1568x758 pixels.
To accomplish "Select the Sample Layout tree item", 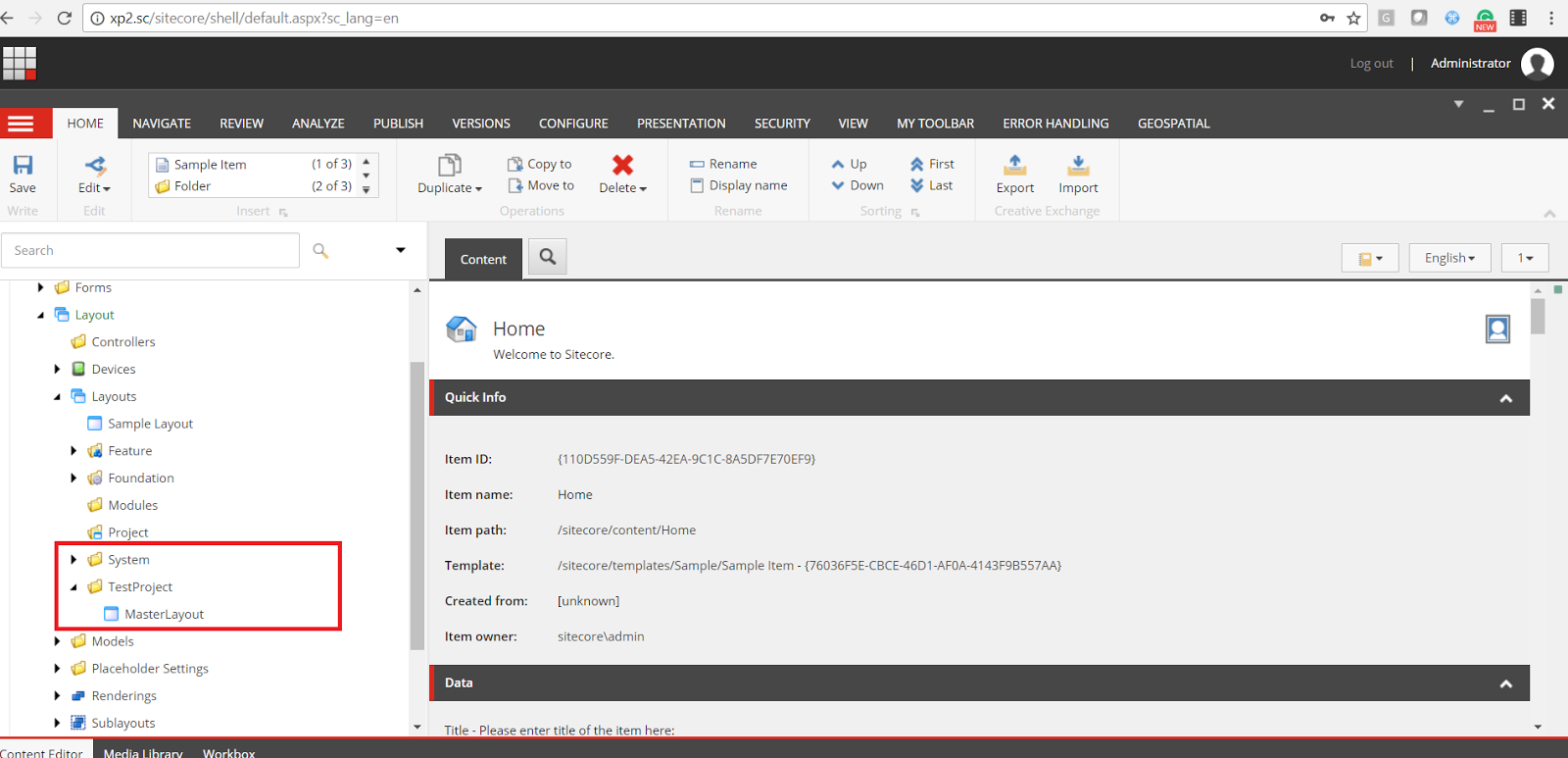I will 150,424.
